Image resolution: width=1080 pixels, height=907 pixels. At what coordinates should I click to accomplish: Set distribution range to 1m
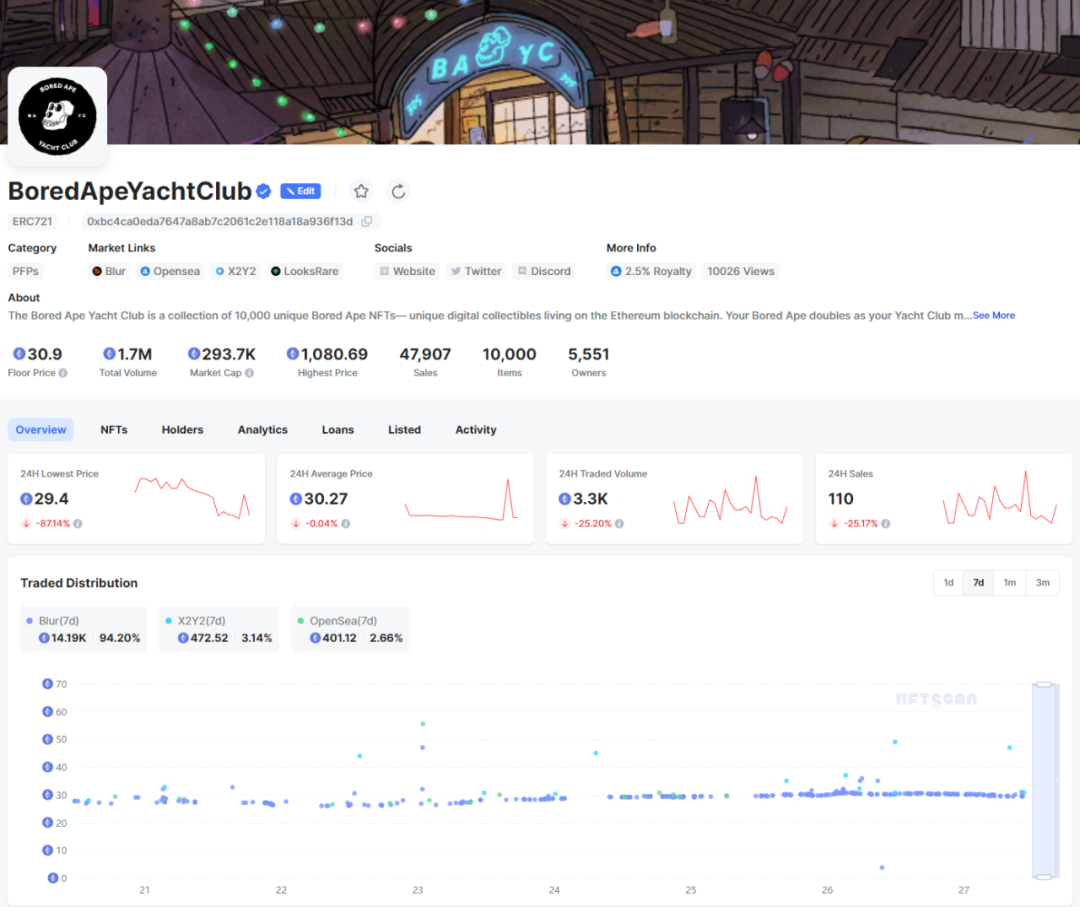(1010, 583)
